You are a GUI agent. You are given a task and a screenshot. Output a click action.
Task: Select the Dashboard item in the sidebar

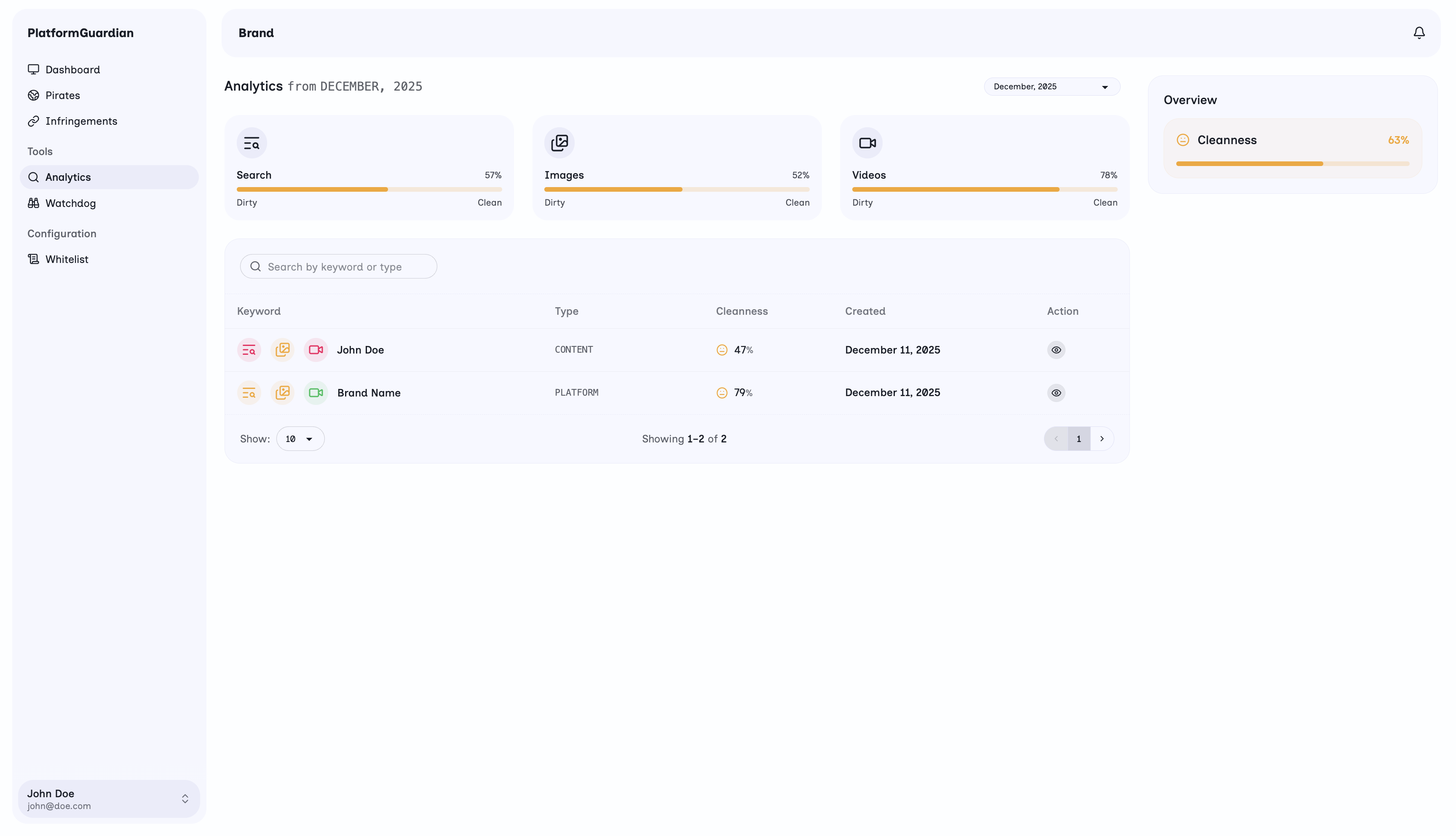tap(72, 70)
